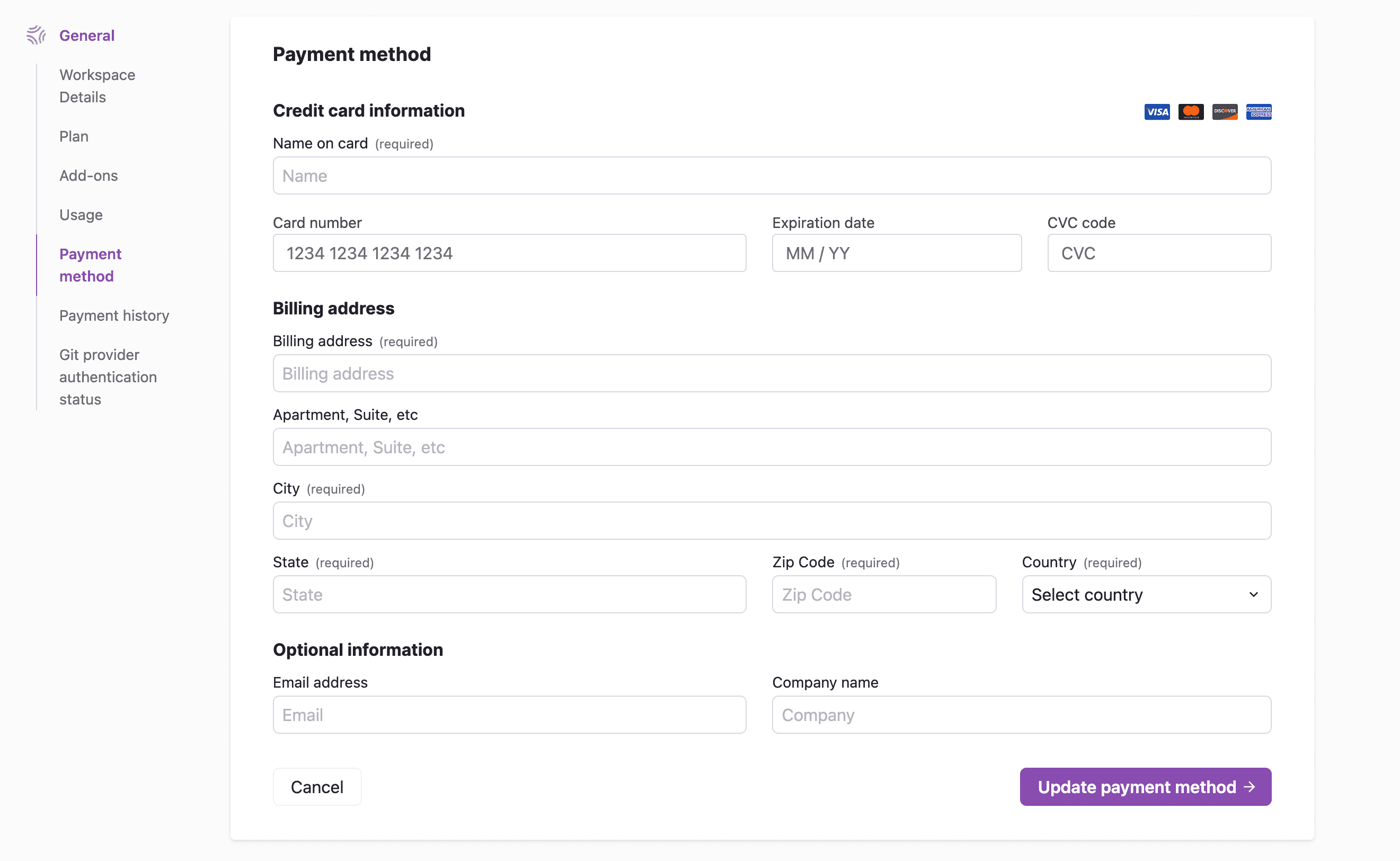Focus the City input field
This screenshot has width=1400, height=861.
tap(772, 521)
